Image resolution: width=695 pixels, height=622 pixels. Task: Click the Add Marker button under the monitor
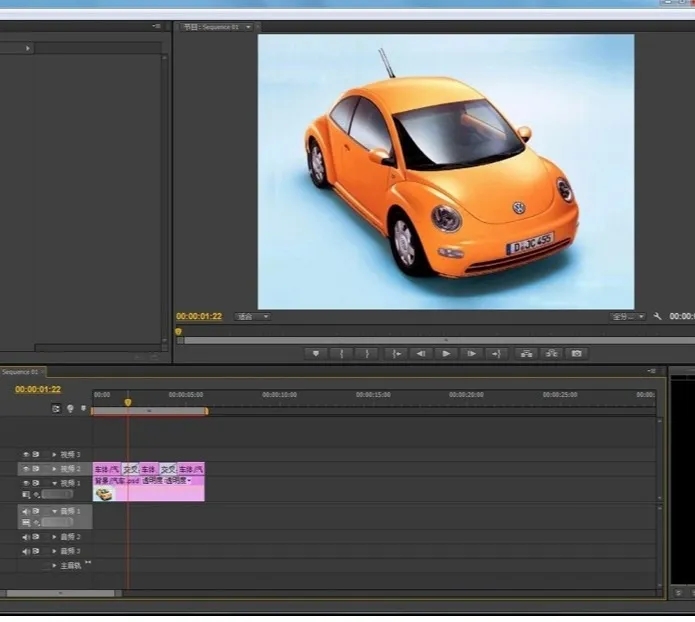point(317,353)
